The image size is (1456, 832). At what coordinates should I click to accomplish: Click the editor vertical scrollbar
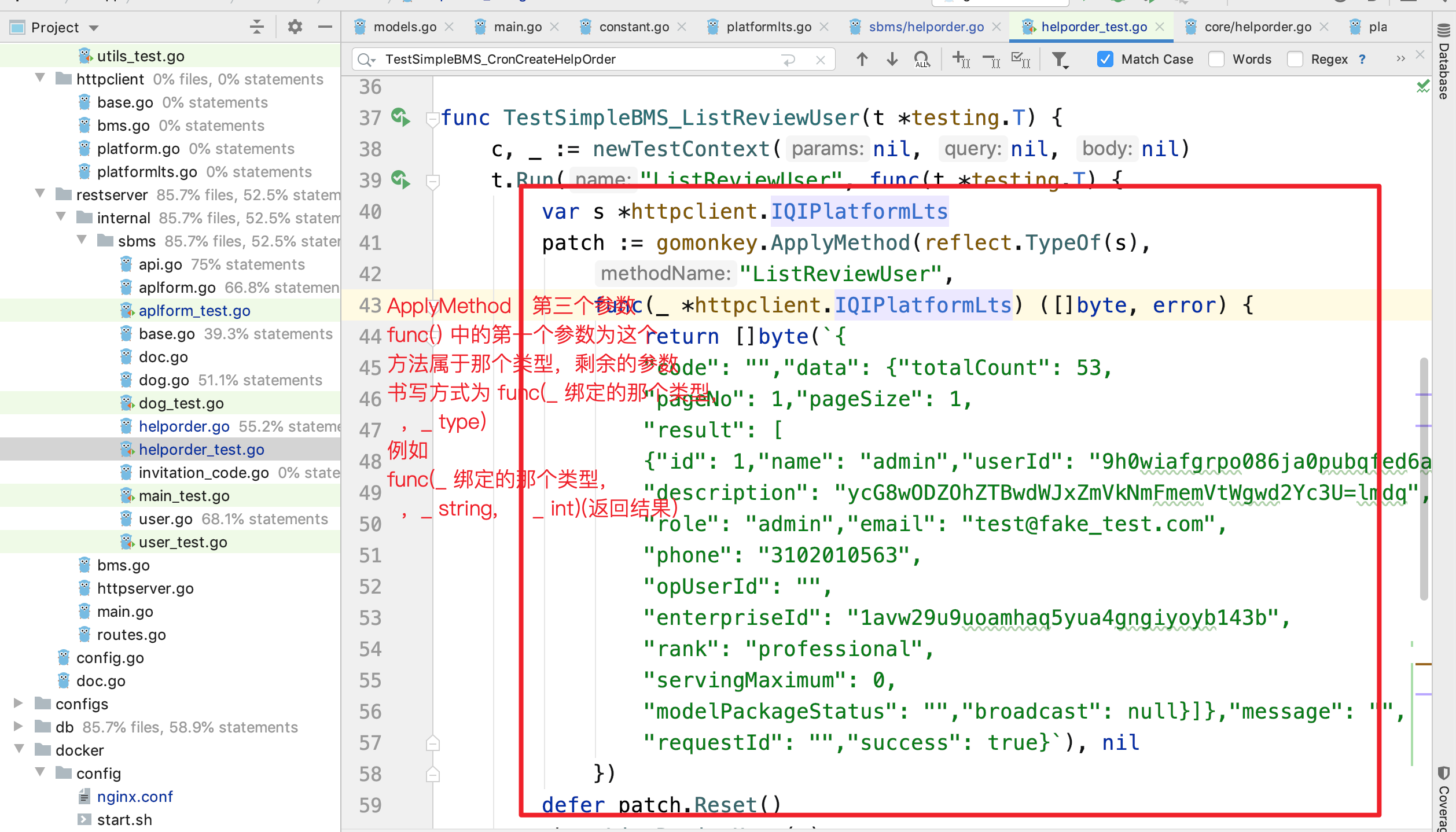point(1424,478)
